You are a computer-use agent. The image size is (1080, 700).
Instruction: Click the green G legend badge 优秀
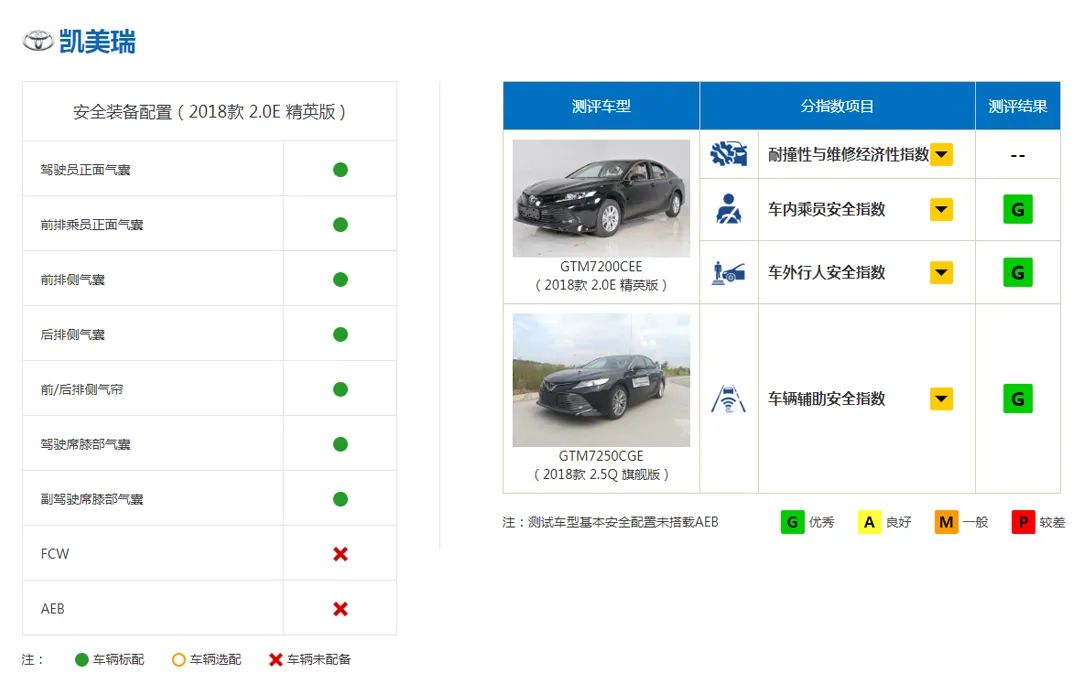(x=792, y=522)
